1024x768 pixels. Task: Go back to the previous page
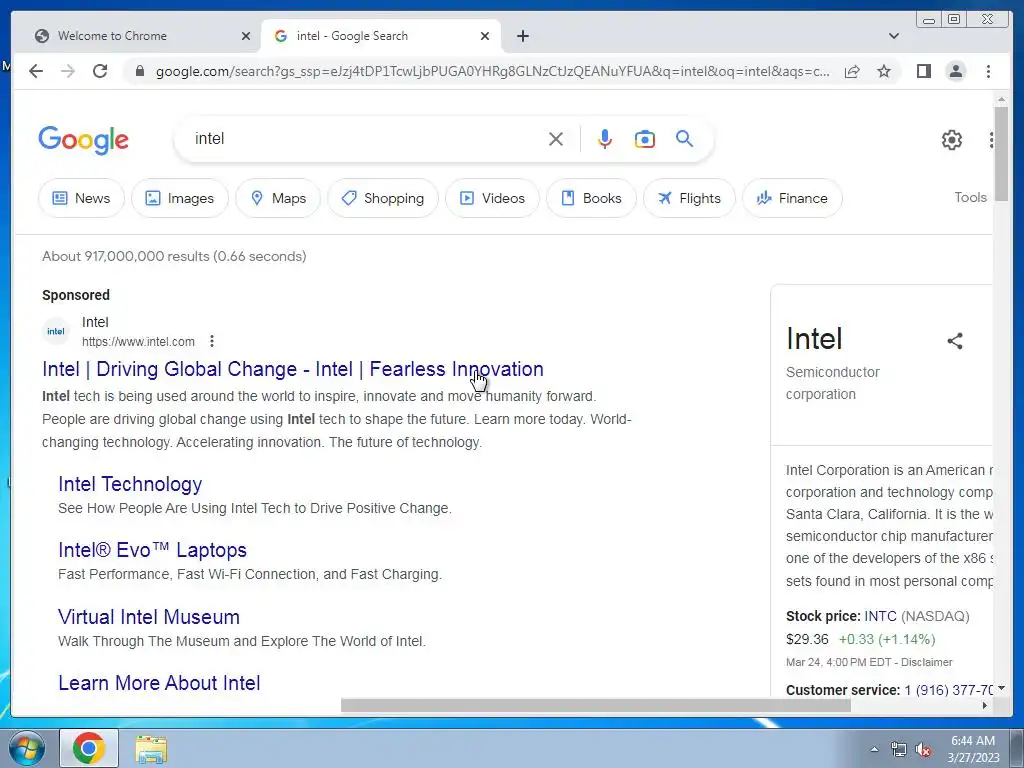[x=36, y=71]
